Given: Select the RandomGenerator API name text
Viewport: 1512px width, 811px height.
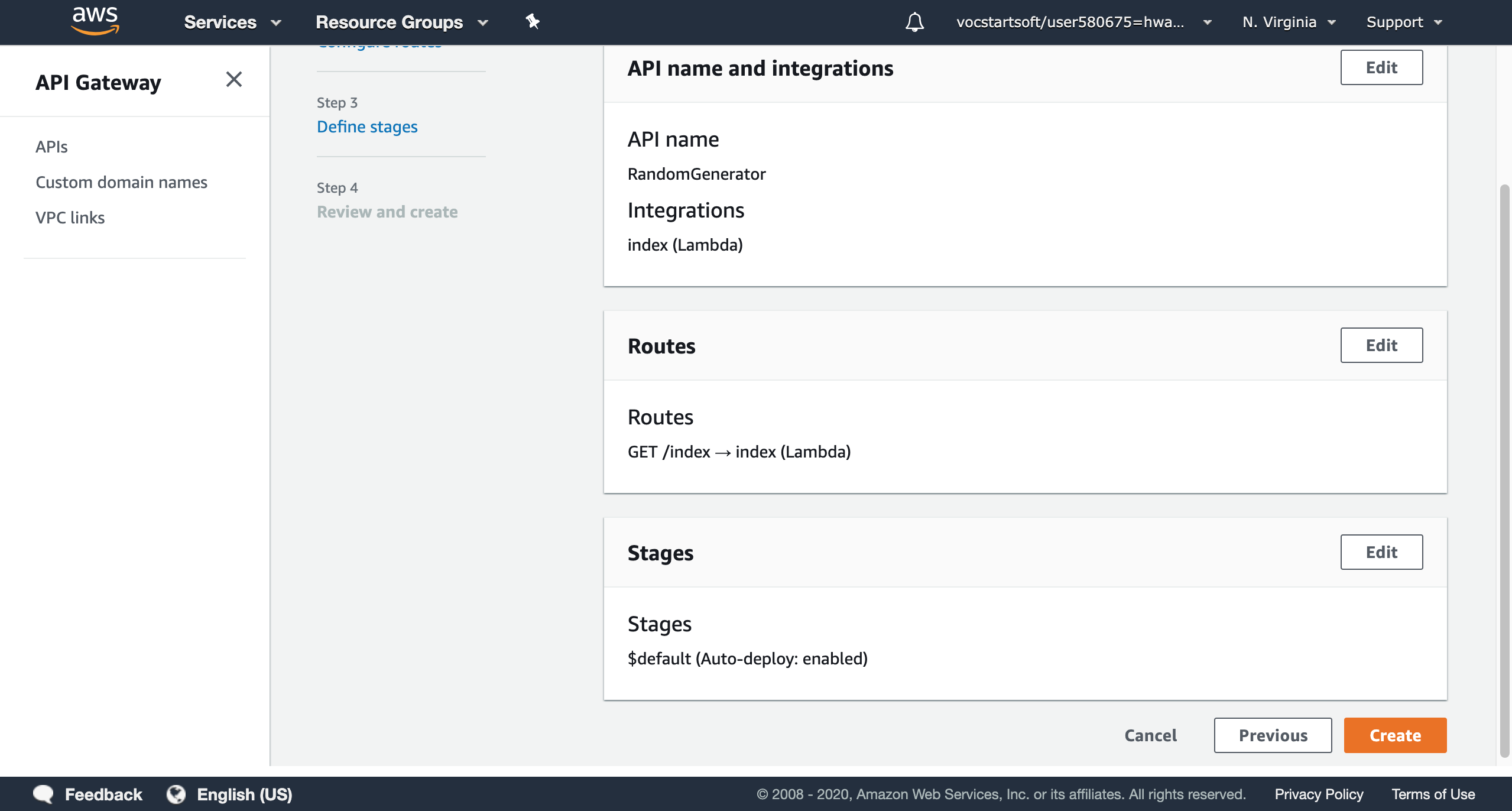Looking at the screenshot, I should pos(696,174).
